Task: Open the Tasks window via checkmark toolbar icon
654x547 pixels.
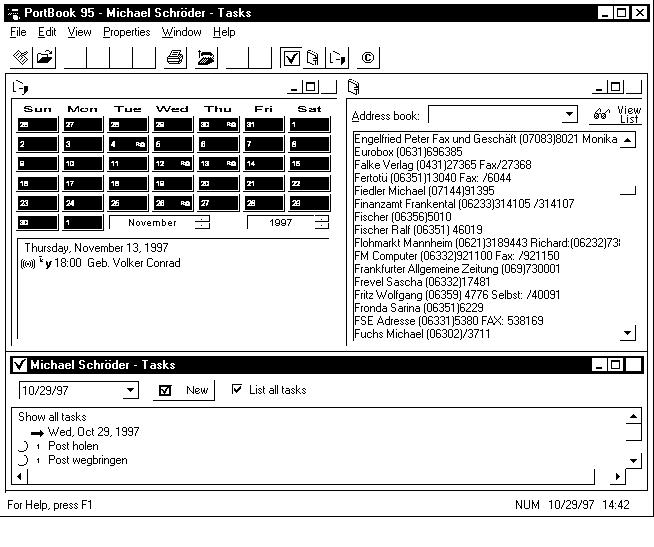Action: 291,58
